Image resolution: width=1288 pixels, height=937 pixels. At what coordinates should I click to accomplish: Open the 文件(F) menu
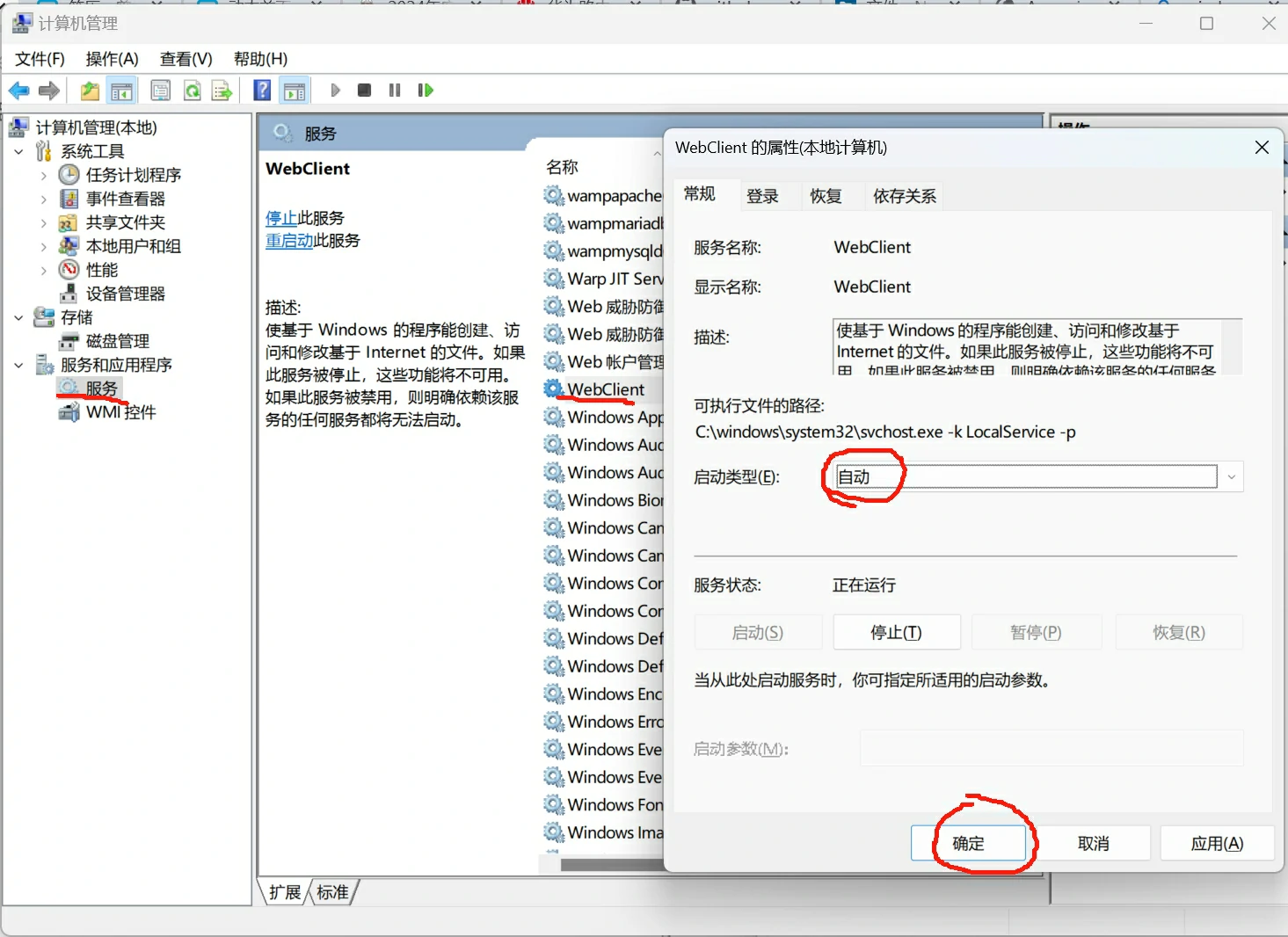(40, 59)
